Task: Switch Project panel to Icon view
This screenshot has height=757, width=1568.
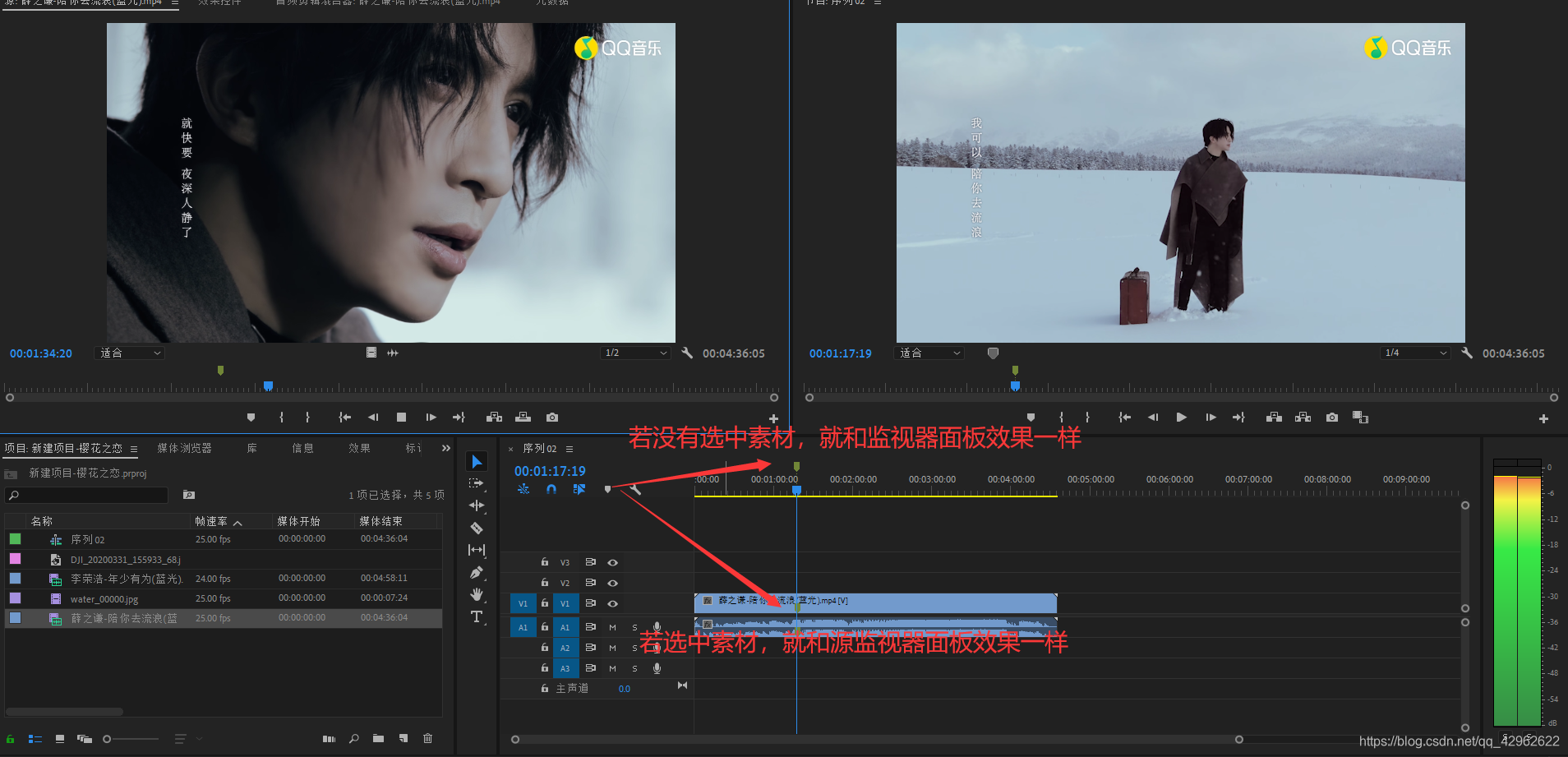Action: 60,739
